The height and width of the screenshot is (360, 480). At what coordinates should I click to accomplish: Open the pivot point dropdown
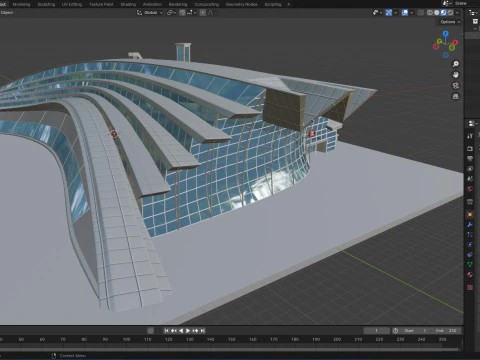[x=171, y=13]
